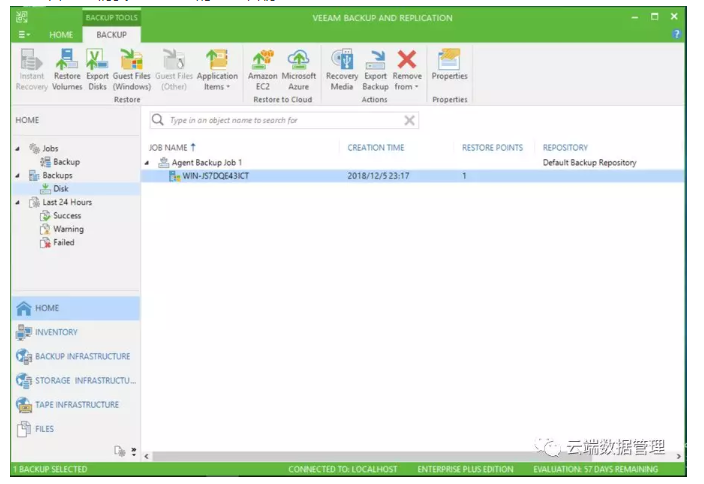
Task: Open the Export Disks tool
Action: click(x=97, y=70)
